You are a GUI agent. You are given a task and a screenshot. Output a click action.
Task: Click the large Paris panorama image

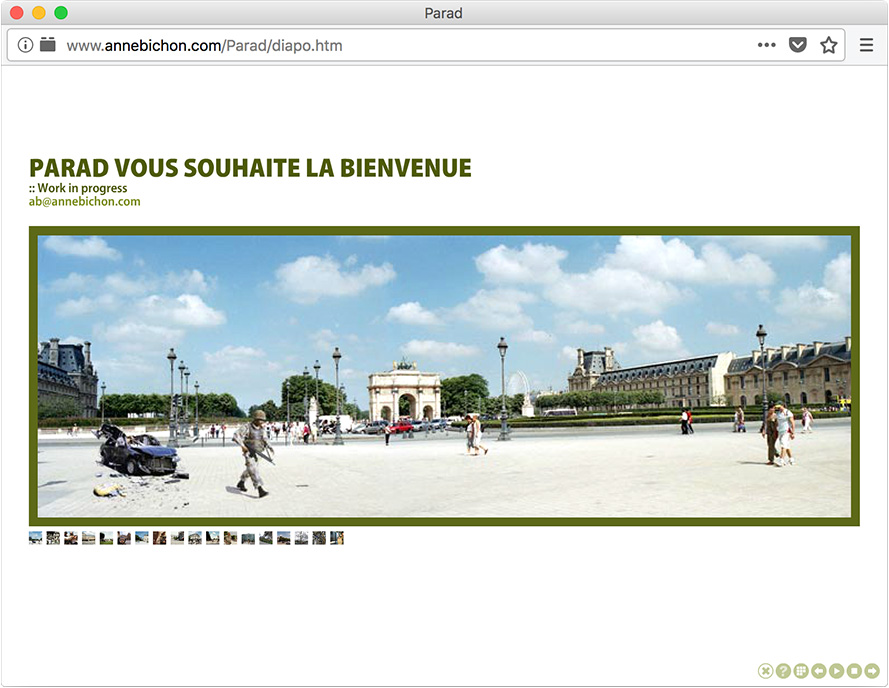[444, 376]
